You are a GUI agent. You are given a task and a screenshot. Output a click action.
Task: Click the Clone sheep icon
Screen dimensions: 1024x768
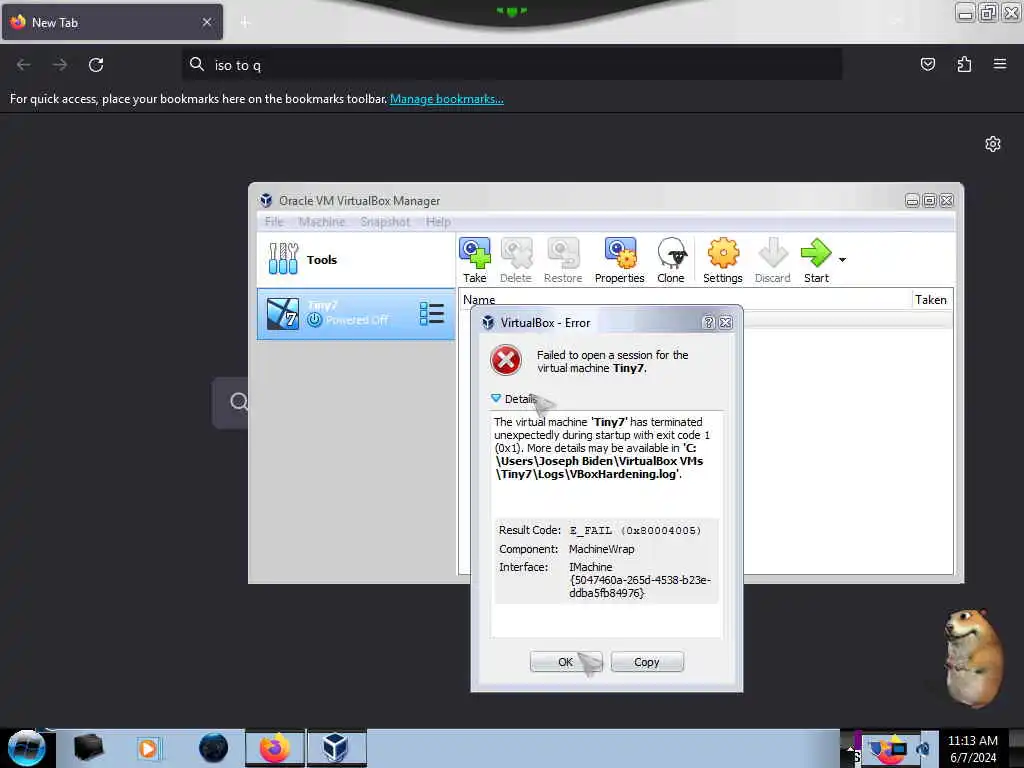click(671, 260)
